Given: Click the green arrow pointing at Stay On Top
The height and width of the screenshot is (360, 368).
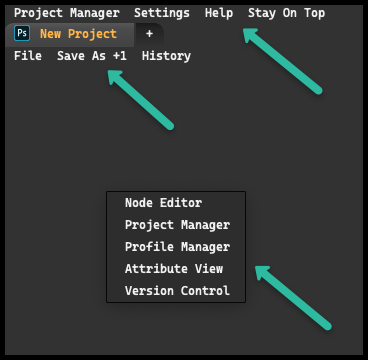Looking at the screenshot, I should point(283,61).
